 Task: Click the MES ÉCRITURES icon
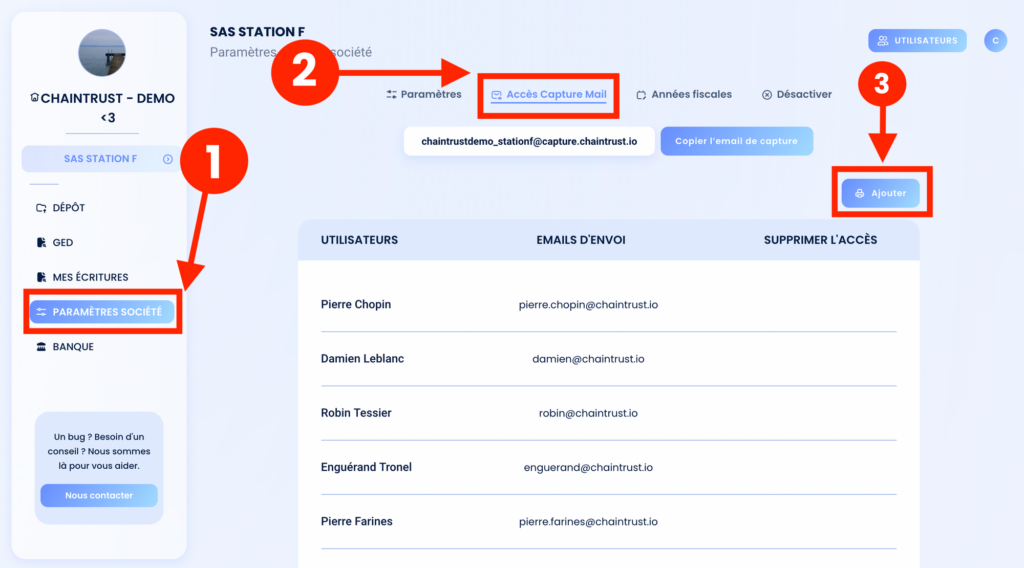click(x=41, y=277)
